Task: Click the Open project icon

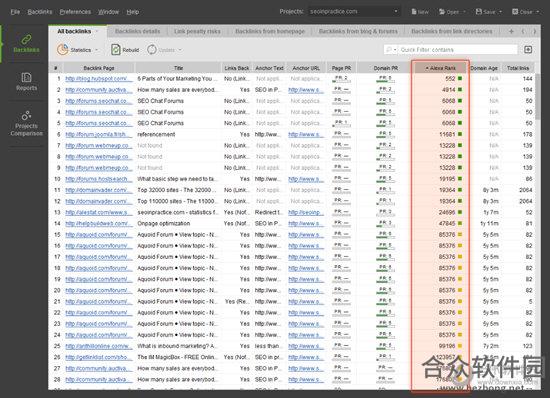Action: [442, 12]
